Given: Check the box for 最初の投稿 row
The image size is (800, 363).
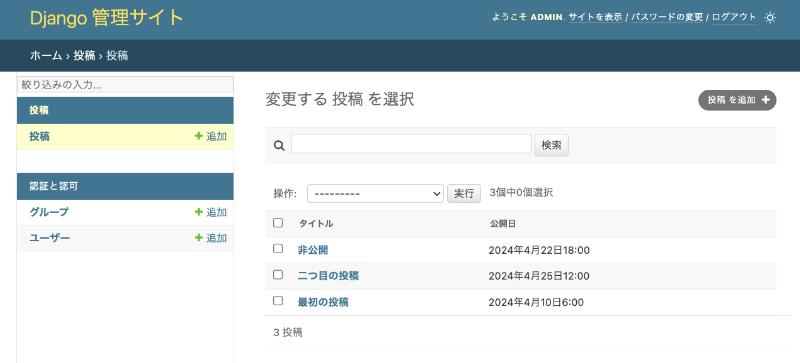Looking at the screenshot, I should (278, 301).
